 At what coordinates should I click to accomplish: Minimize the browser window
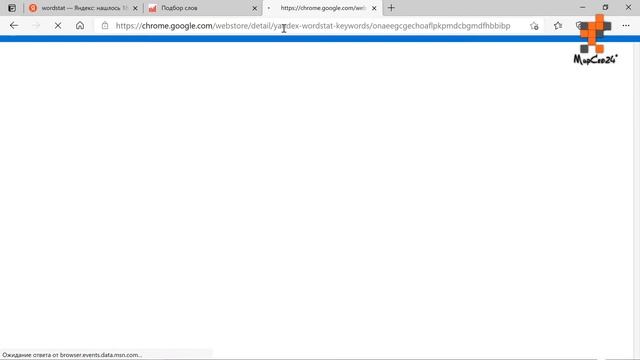click(x=582, y=7)
